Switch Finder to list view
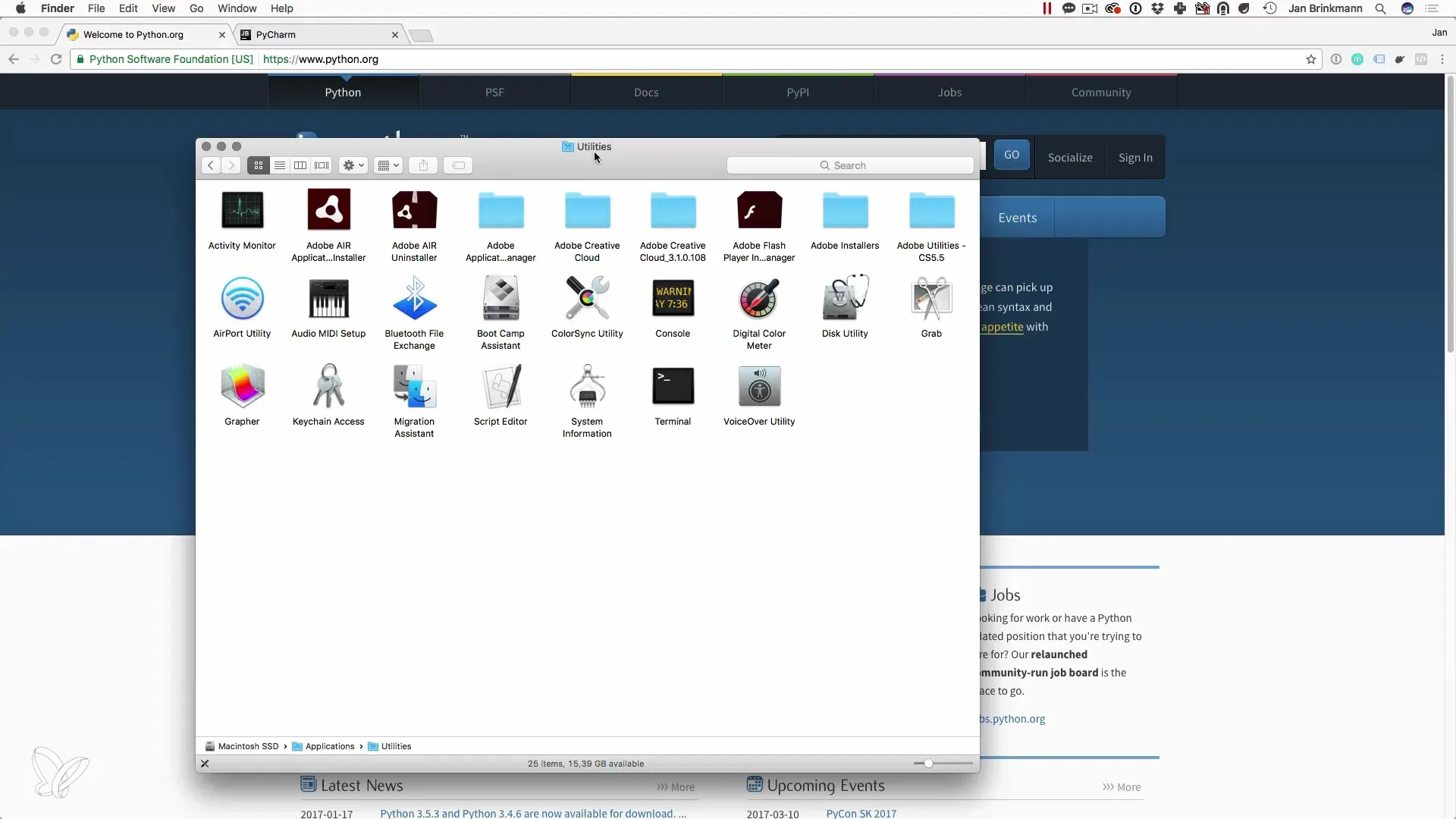Image resolution: width=1456 pixels, height=819 pixels. pyautogui.click(x=280, y=165)
